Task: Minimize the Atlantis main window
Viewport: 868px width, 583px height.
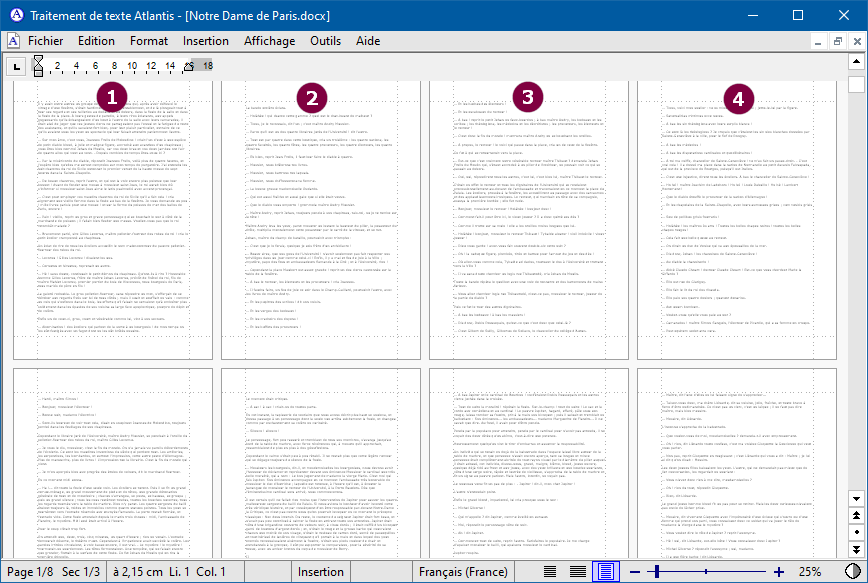Action: click(752, 16)
